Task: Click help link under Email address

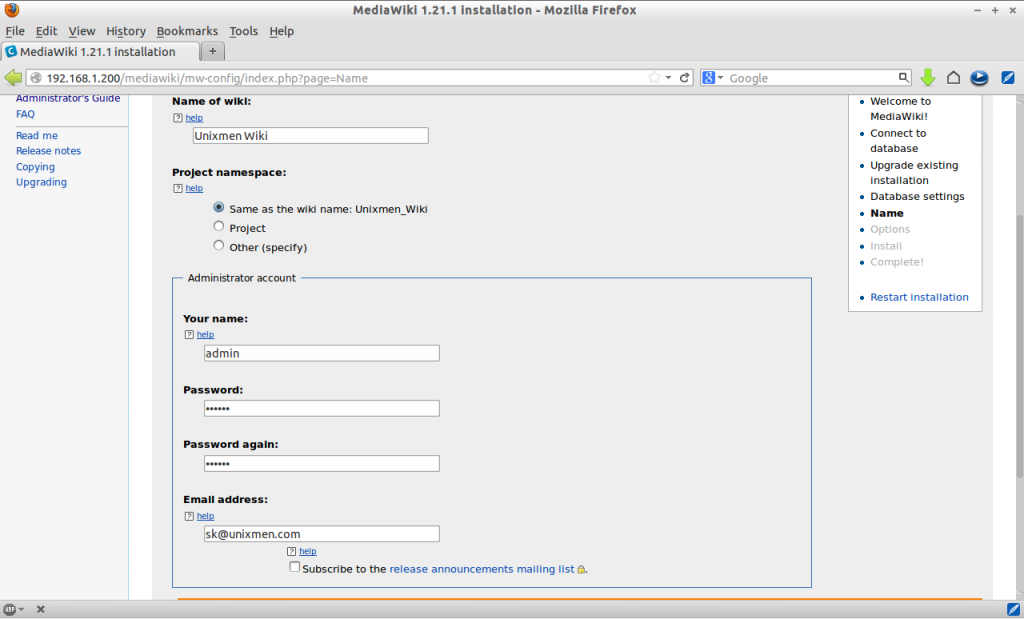Action: [205, 516]
